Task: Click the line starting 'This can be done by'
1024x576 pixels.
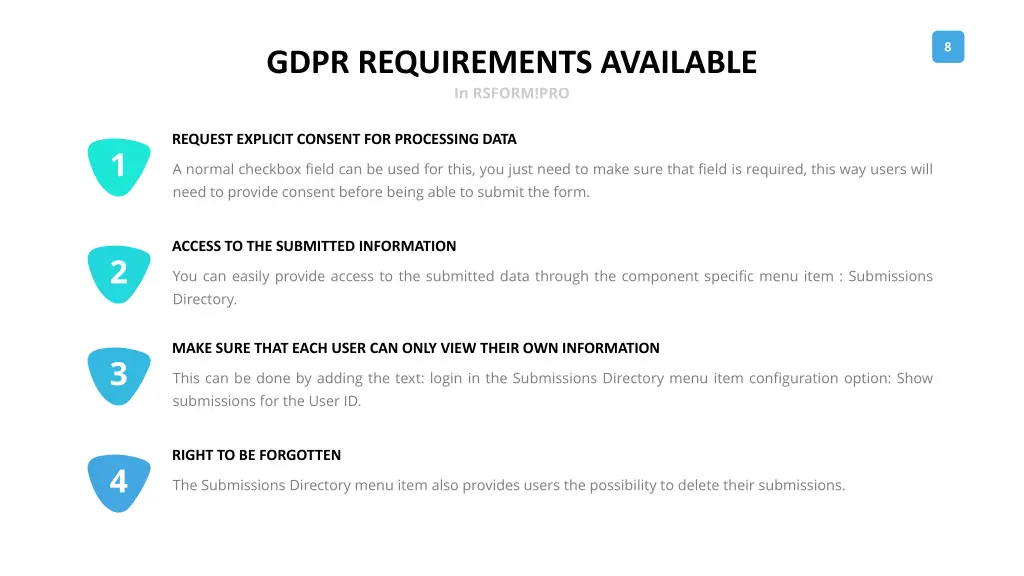Action: point(552,378)
